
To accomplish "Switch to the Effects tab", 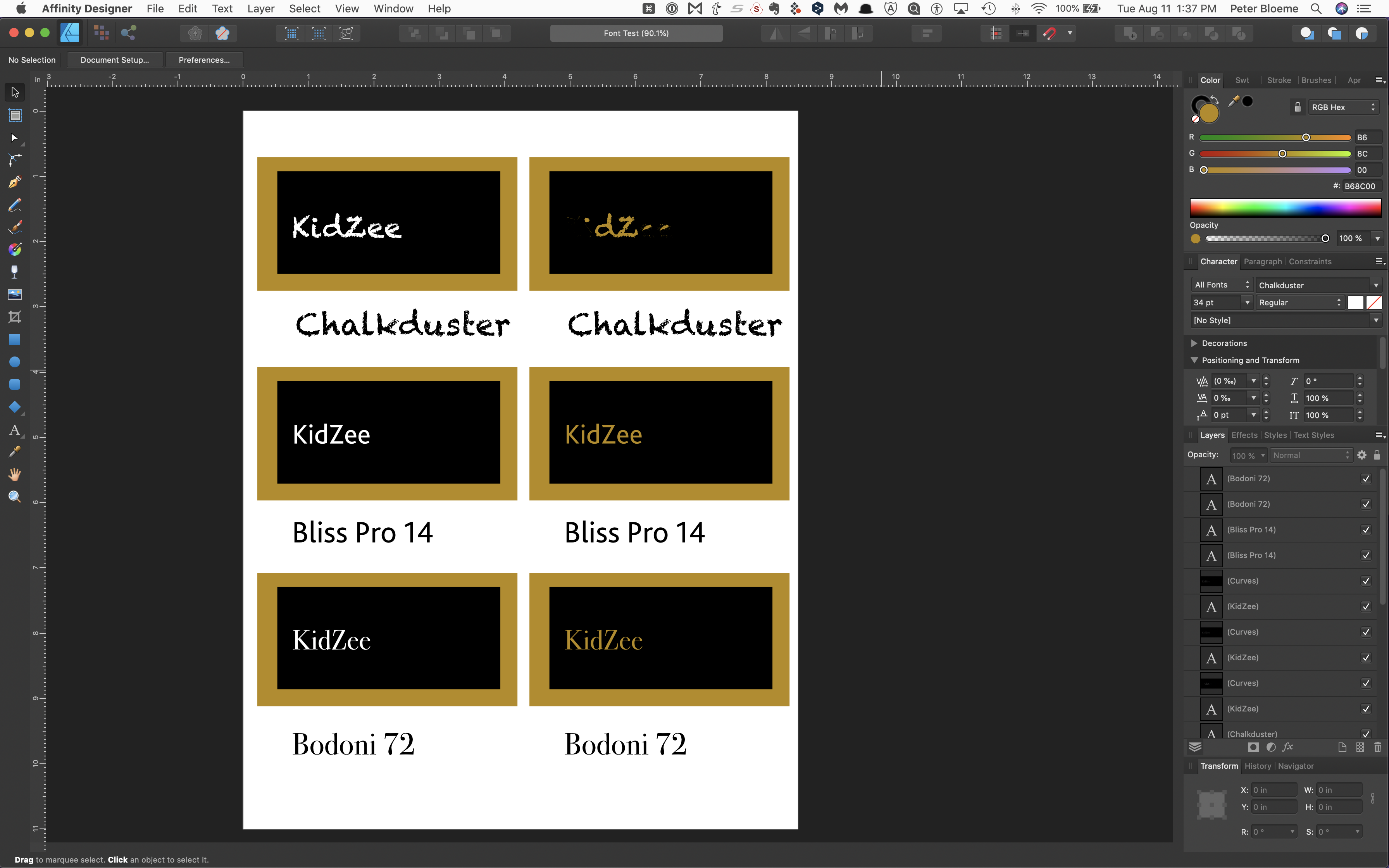I will [x=1244, y=435].
